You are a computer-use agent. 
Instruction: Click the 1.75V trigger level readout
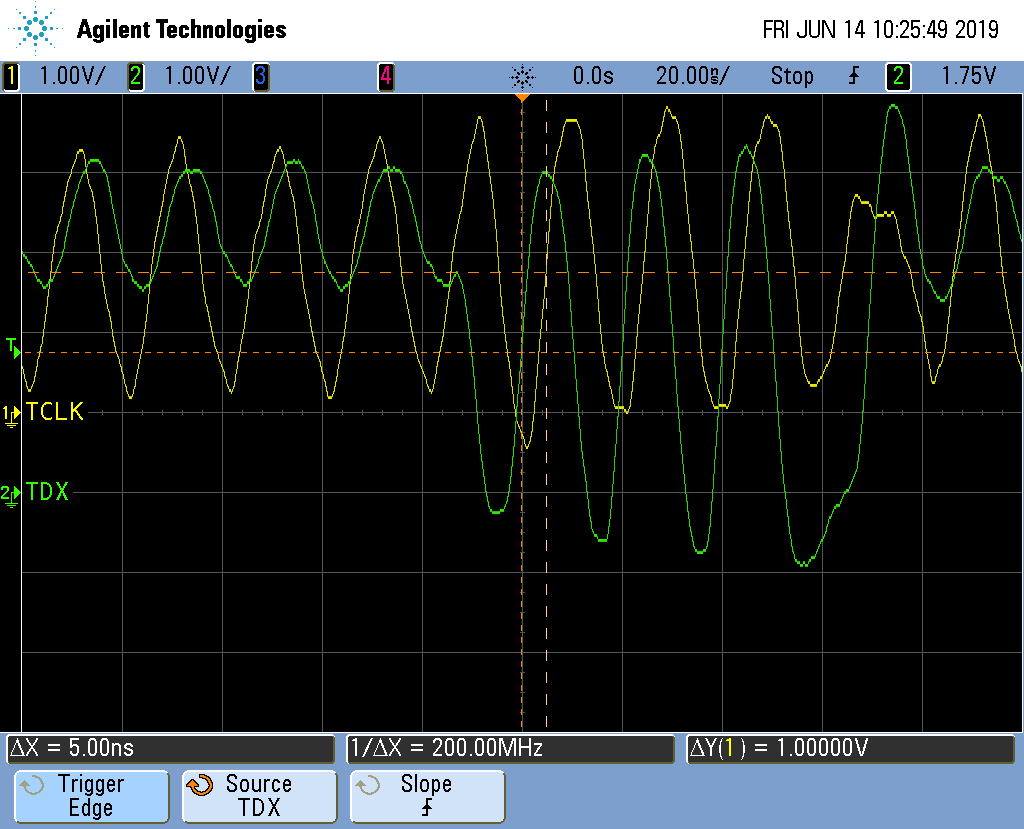[x=967, y=76]
